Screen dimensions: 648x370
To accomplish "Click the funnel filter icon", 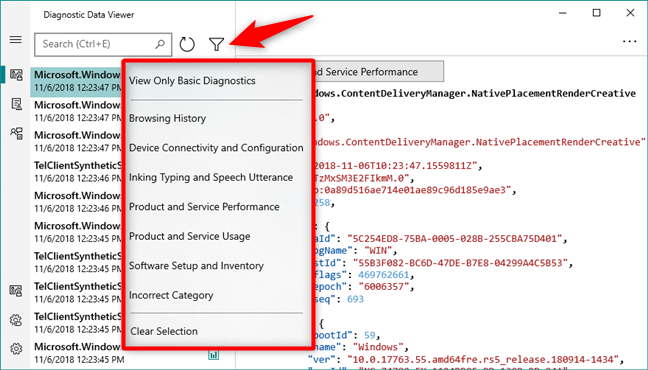I will [216, 44].
